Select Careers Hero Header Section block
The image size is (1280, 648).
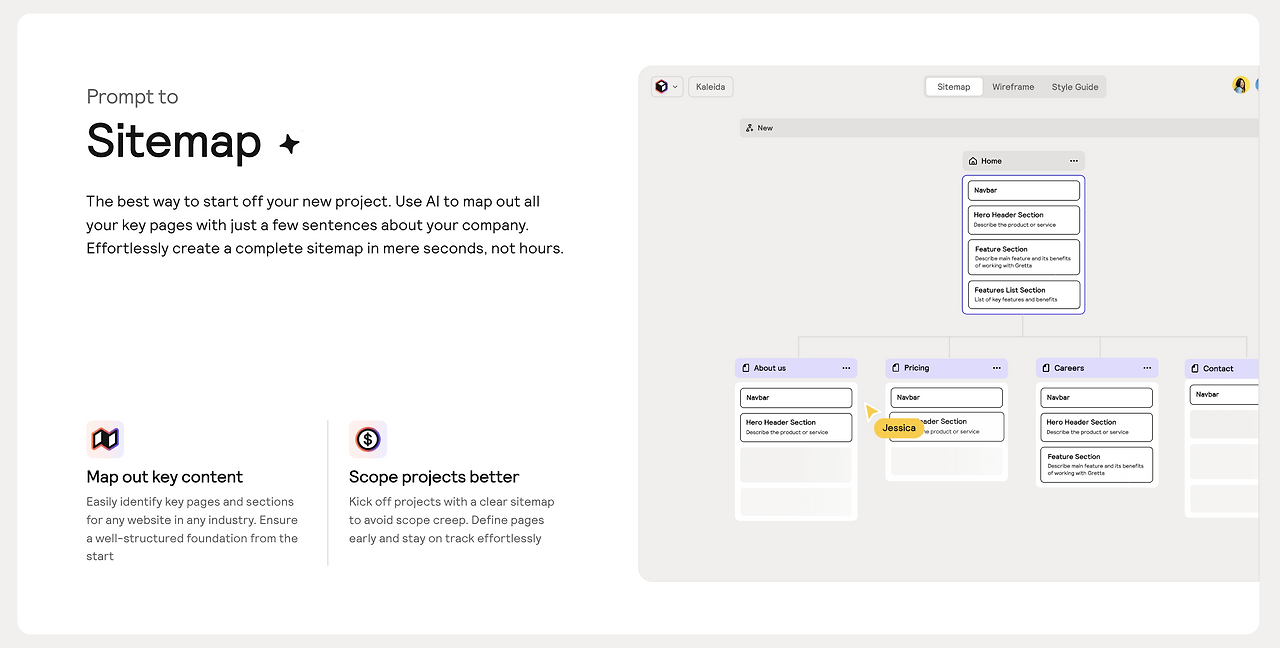[1096, 427]
